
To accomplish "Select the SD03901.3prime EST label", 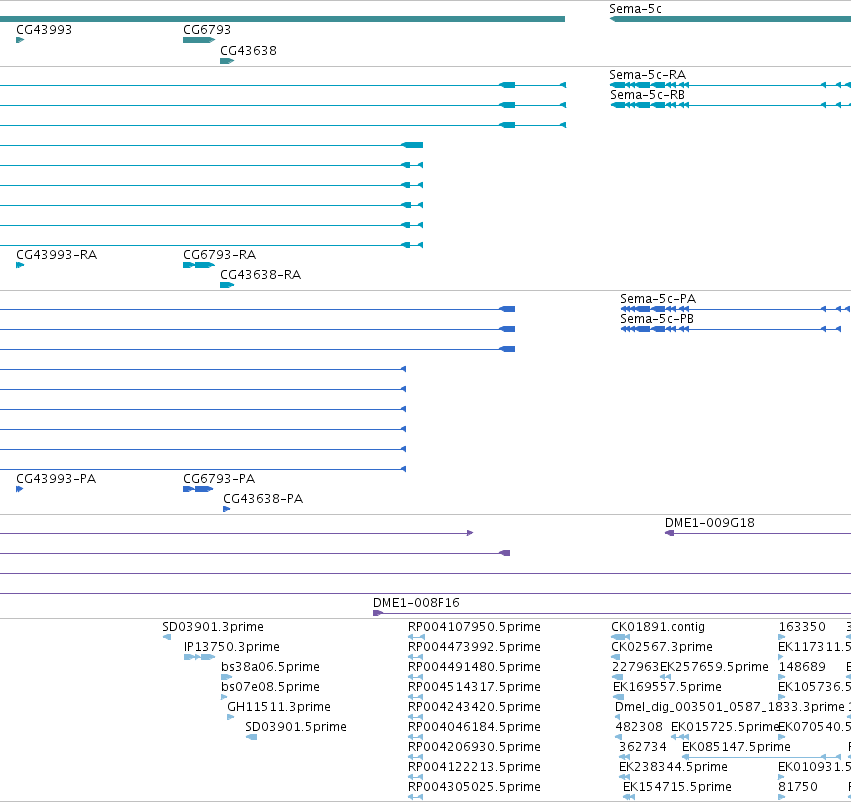I will tap(213, 627).
